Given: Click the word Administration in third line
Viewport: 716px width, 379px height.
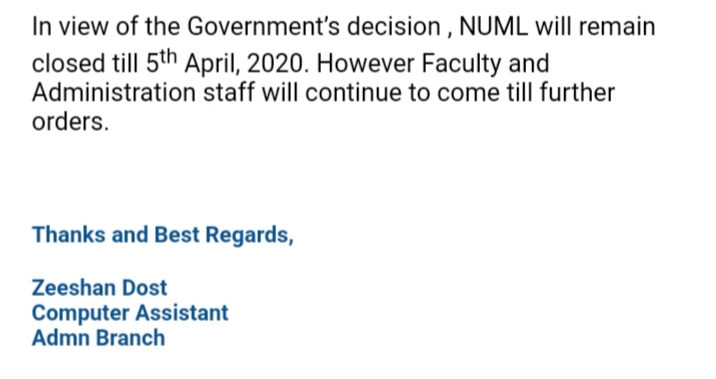Looking at the screenshot, I should [x=114, y=93].
